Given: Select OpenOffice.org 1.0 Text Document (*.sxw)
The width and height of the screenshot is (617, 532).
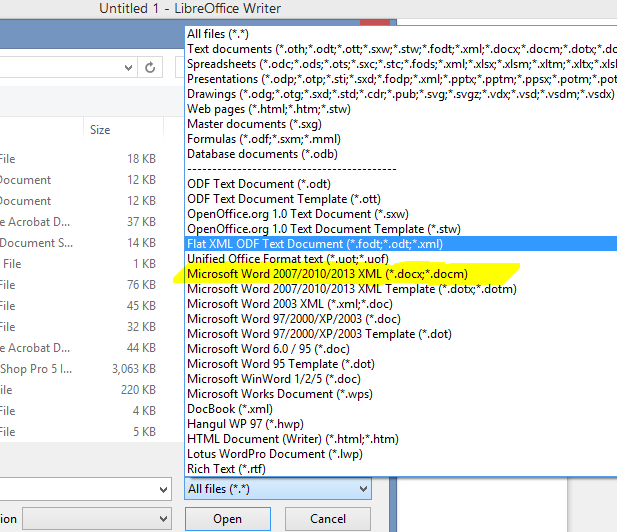Looking at the screenshot, I should pos(401,214).
